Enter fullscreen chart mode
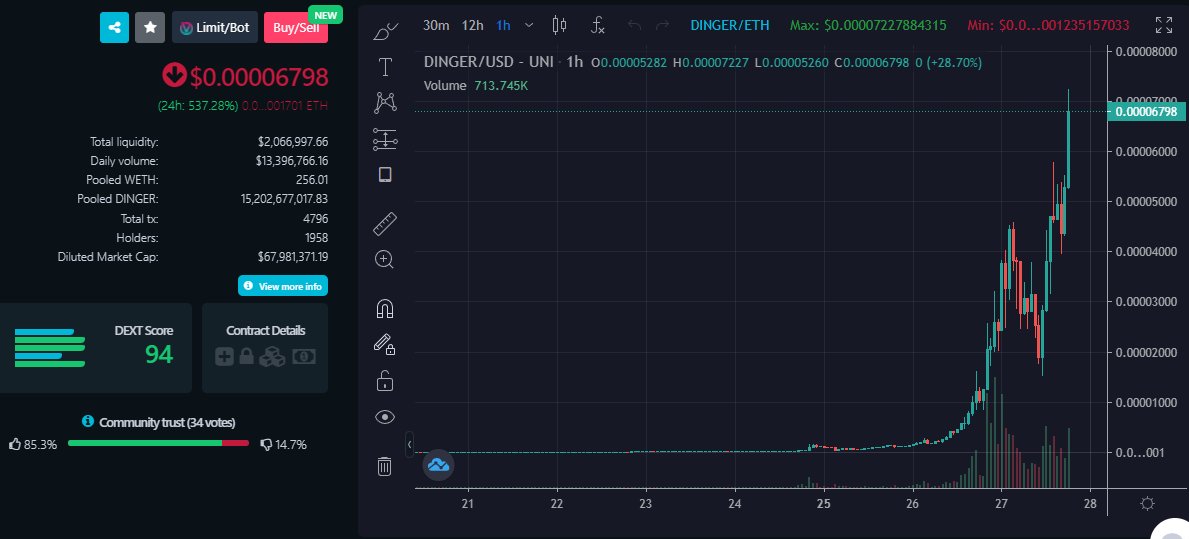Screen dimensions: 1189x539 [x=1163, y=25]
